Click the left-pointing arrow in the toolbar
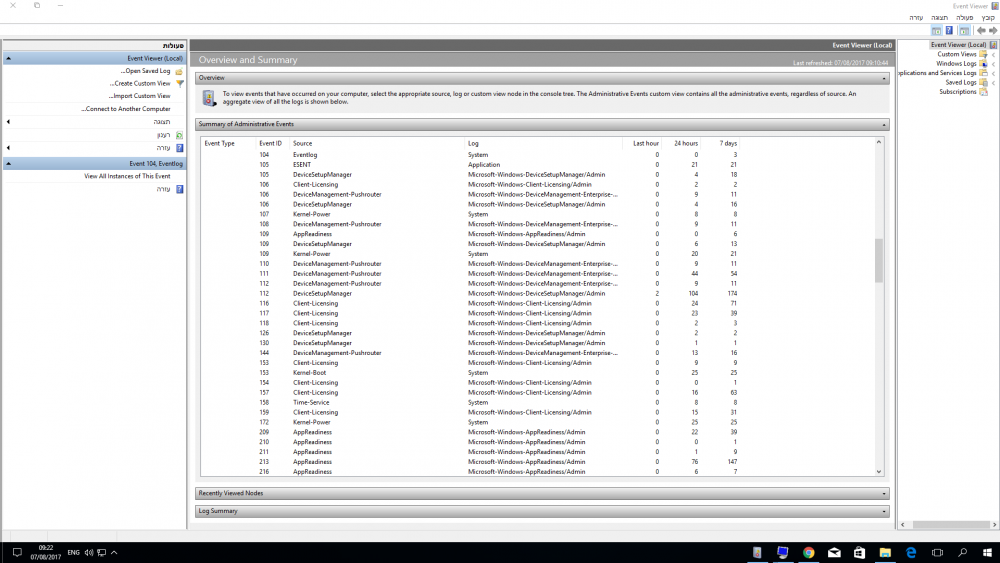This screenshot has height=563, width=1000. [x=982, y=31]
